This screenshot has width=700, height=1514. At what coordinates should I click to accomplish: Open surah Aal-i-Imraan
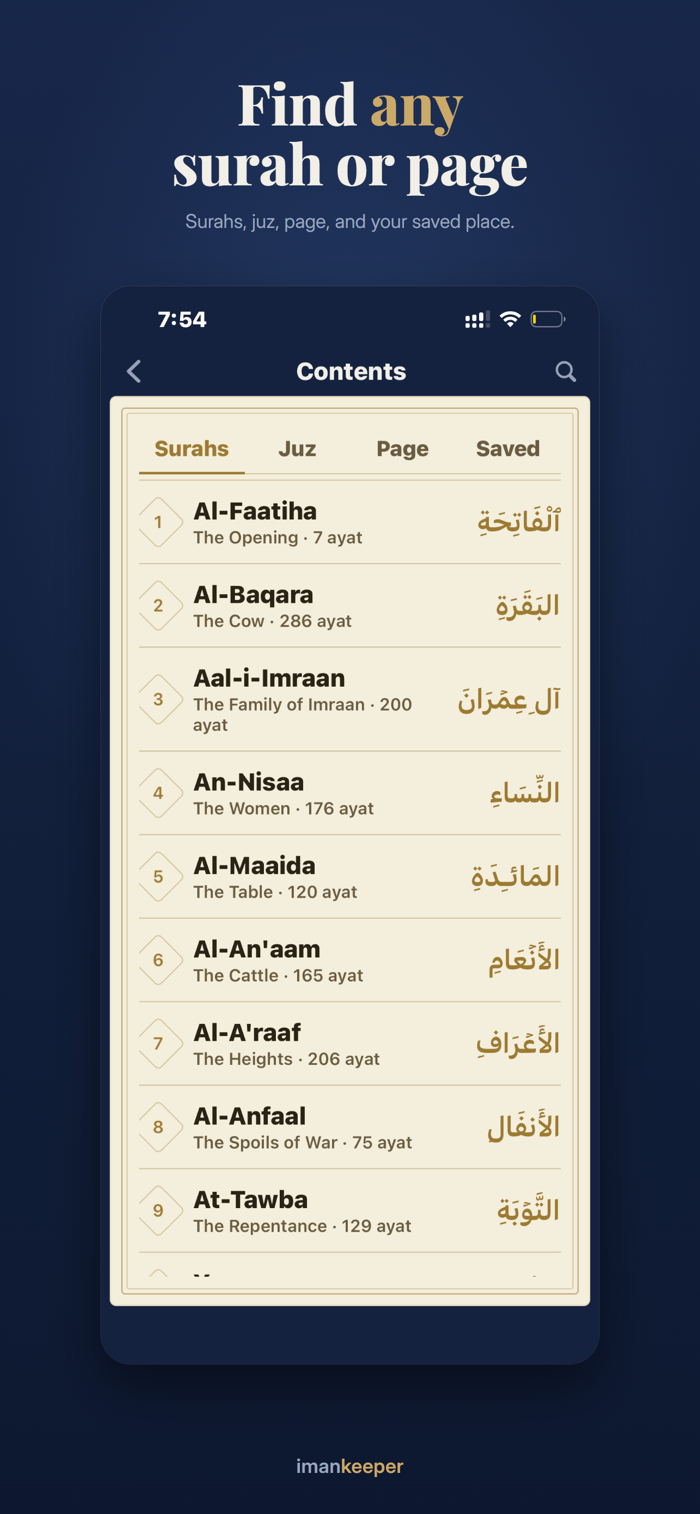tap(350, 699)
